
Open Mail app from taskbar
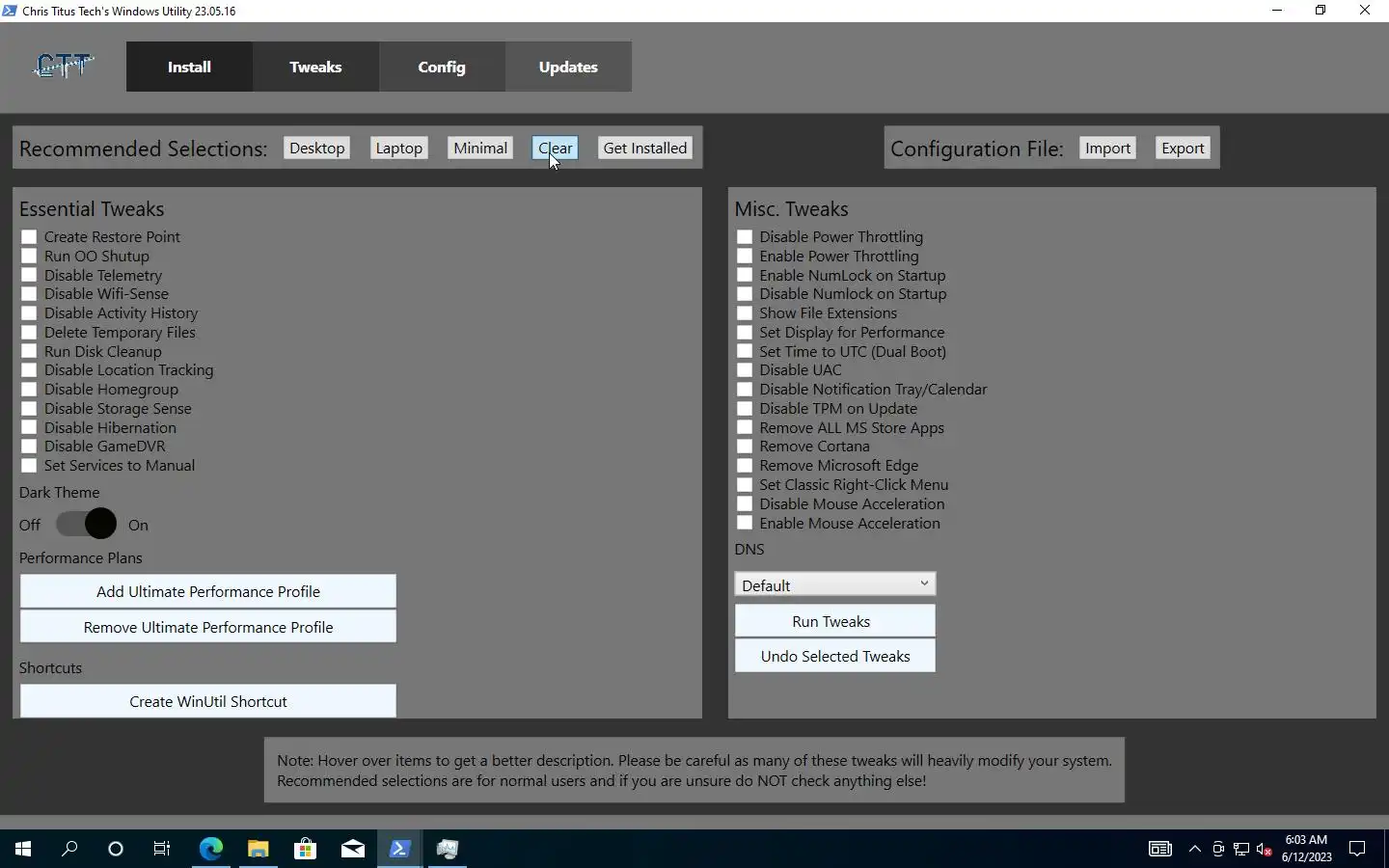coord(352,849)
